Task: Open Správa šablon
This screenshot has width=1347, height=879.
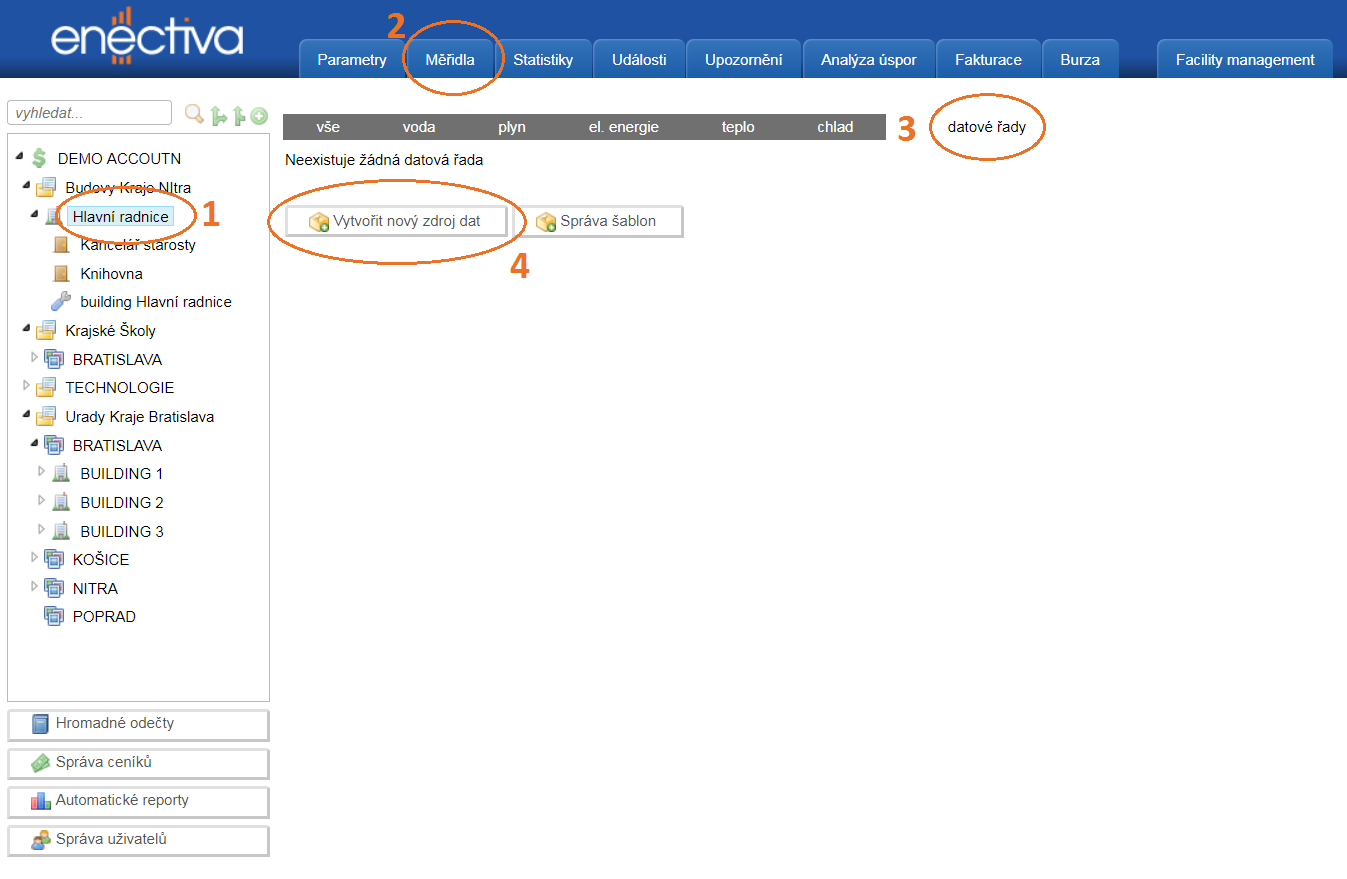Action: [598, 221]
